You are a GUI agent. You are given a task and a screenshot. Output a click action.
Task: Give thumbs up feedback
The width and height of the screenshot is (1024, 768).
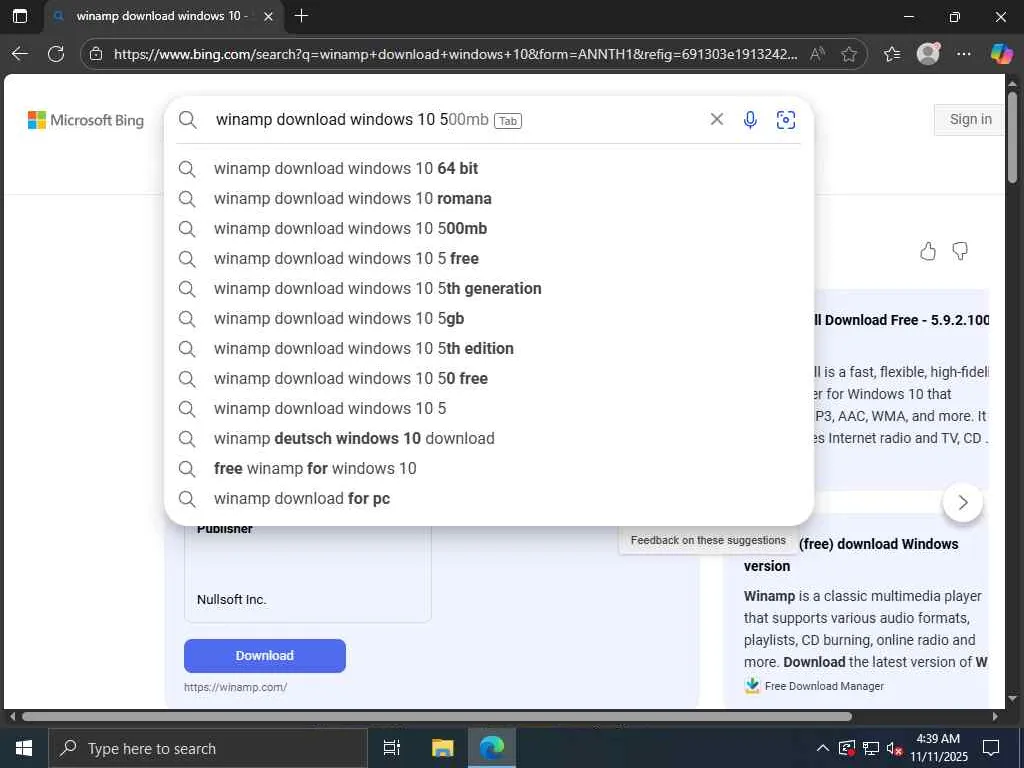[927, 251]
